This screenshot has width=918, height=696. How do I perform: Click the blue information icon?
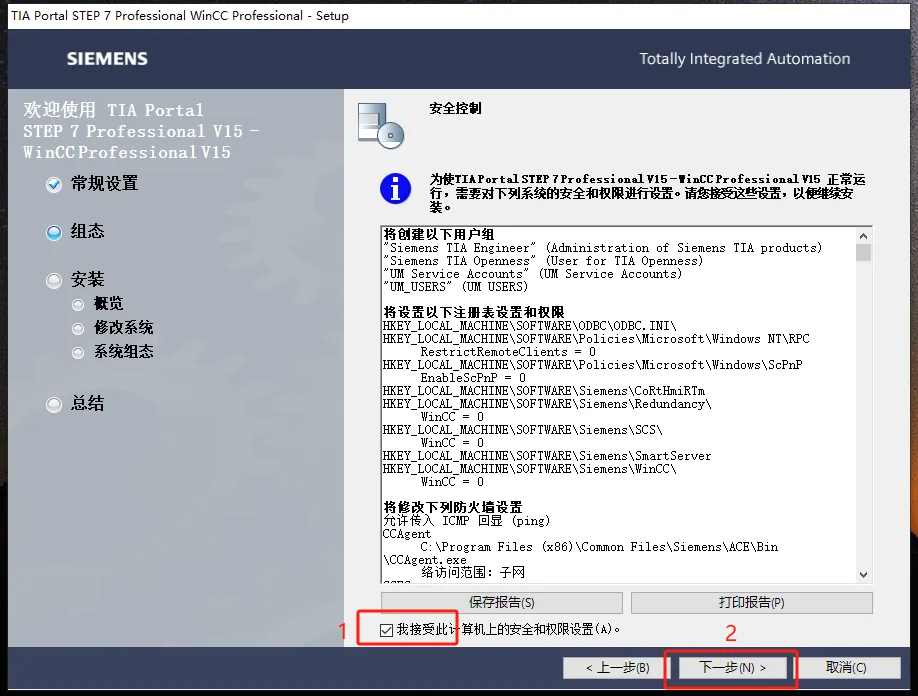pos(395,189)
